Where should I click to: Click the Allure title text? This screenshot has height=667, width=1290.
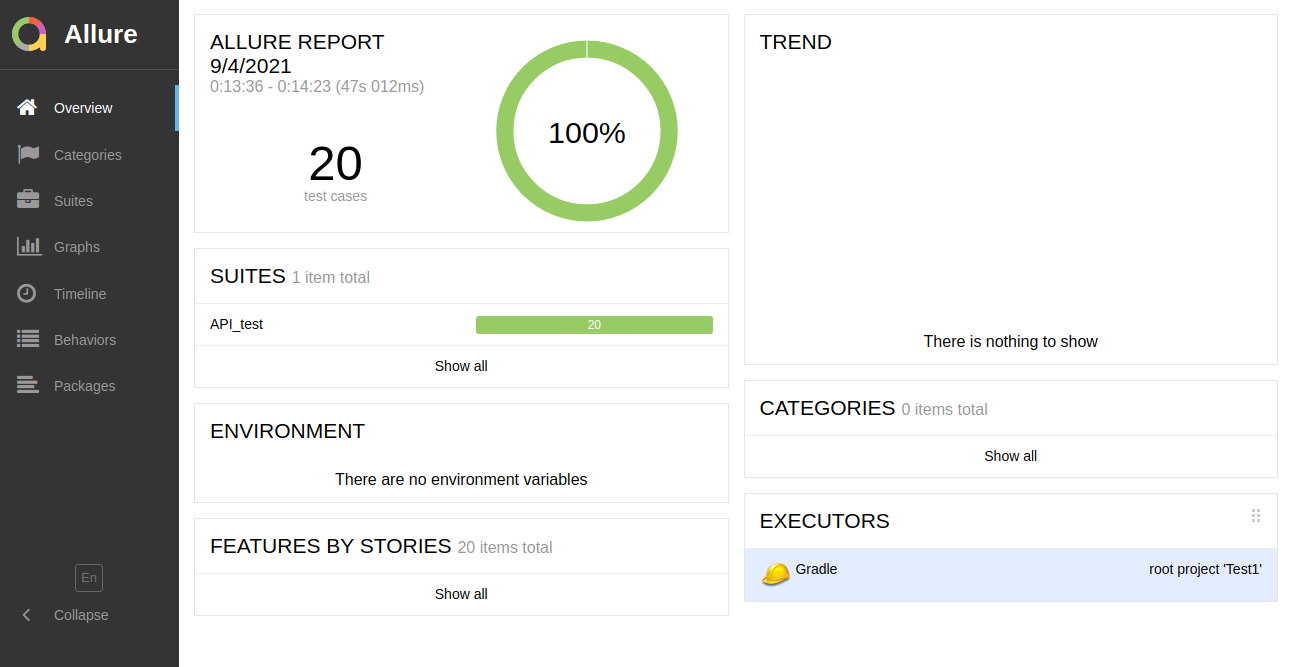pos(101,34)
